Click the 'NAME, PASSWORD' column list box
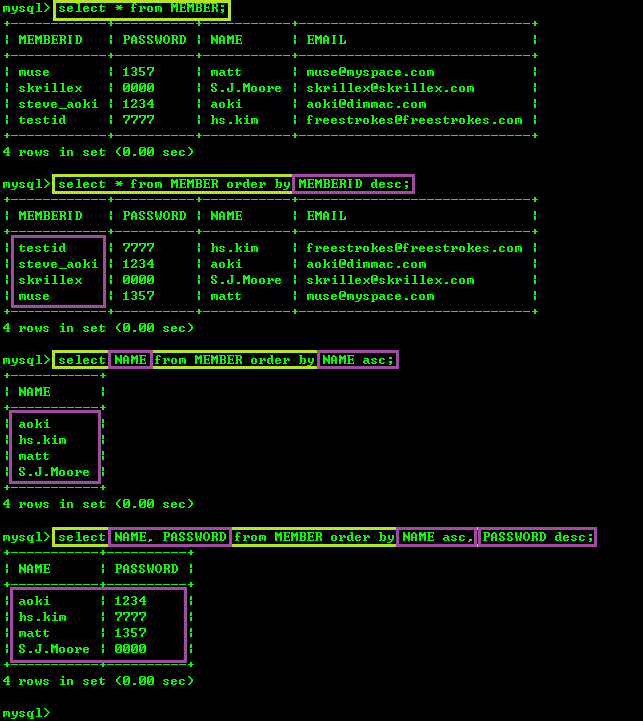The image size is (643, 721). coord(170,537)
